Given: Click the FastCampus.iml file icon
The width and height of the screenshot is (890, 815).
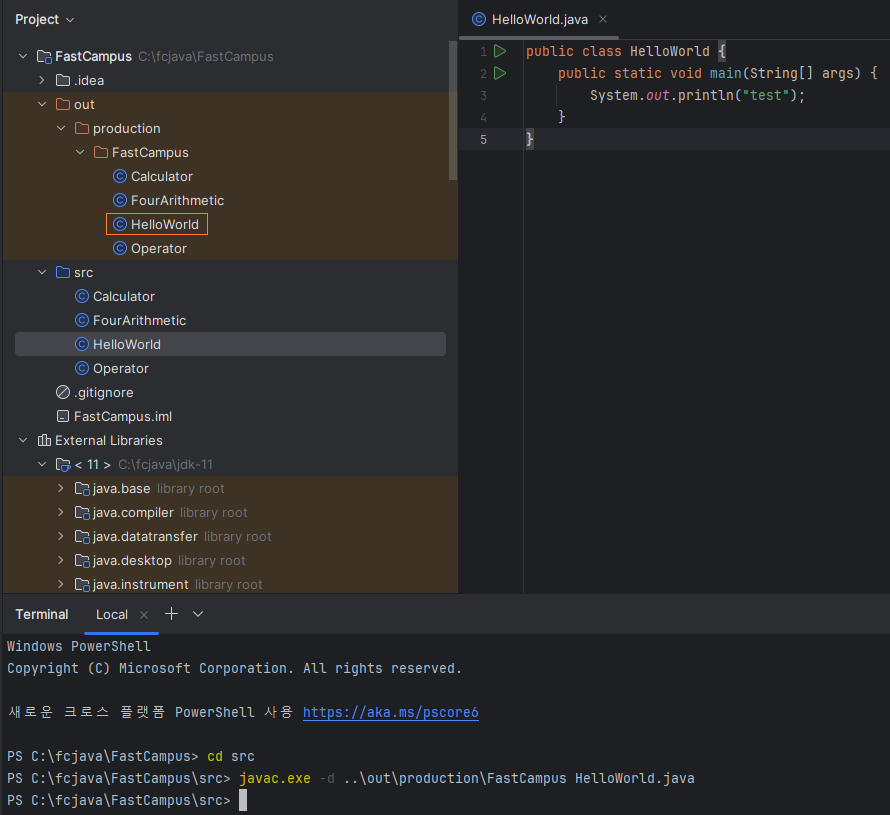Looking at the screenshot, I should point(63,416).
